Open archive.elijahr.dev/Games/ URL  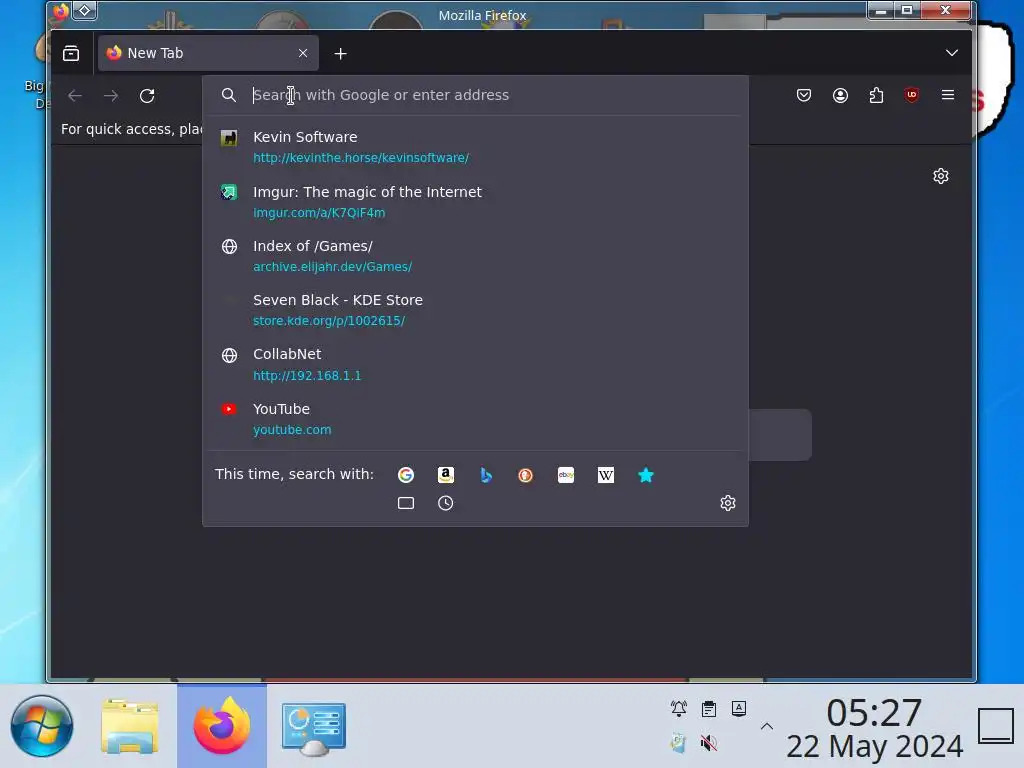coord(332,266)
